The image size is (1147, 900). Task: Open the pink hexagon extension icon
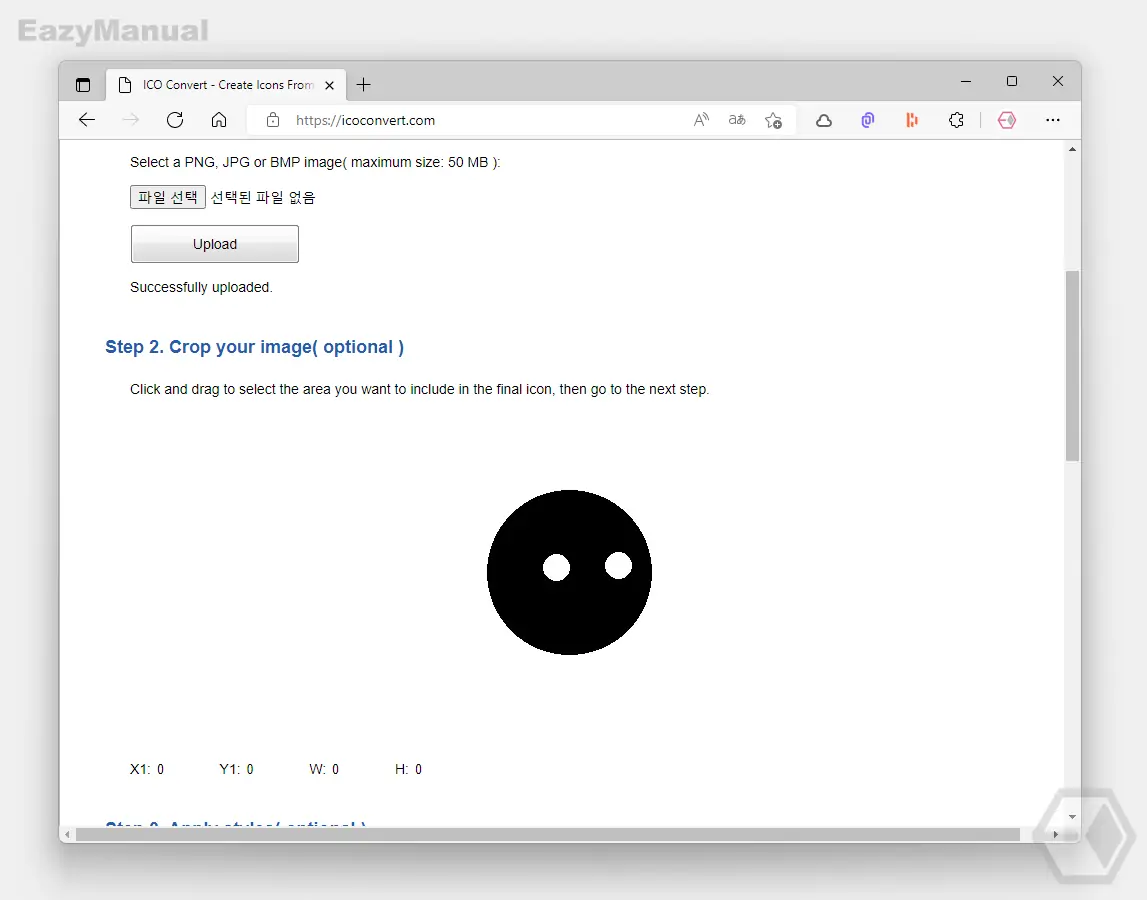pyautogui.click(x=1007, y=120)
